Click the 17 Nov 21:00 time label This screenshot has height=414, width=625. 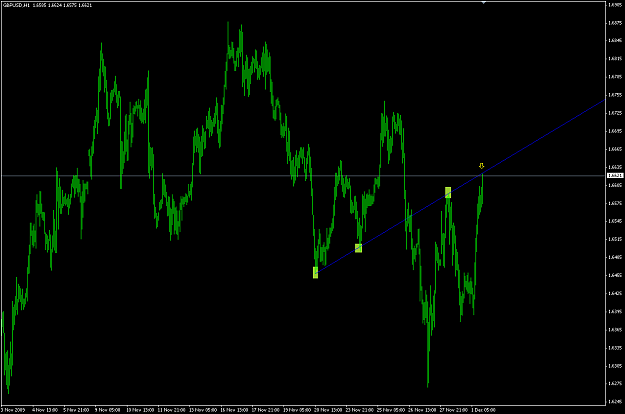tap(265, 410)
